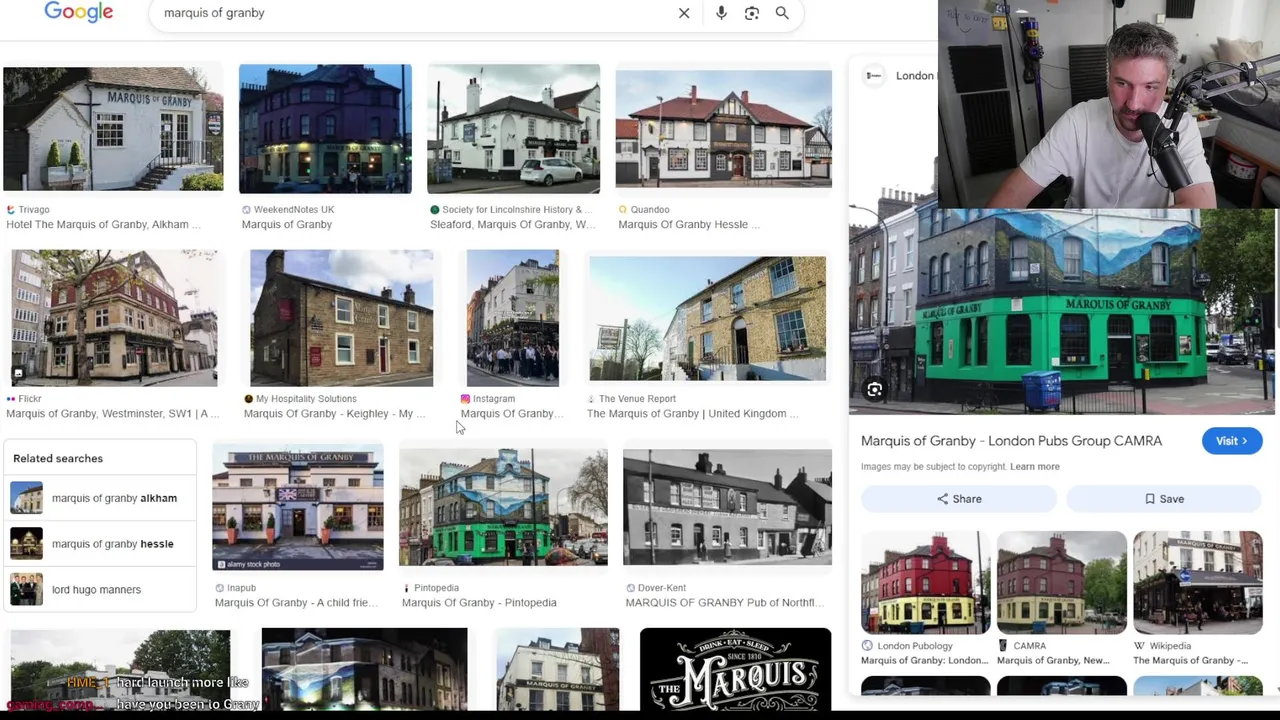Search inside preview image with Lens icon
This screenshot has width=1280, height=720.
875,390
